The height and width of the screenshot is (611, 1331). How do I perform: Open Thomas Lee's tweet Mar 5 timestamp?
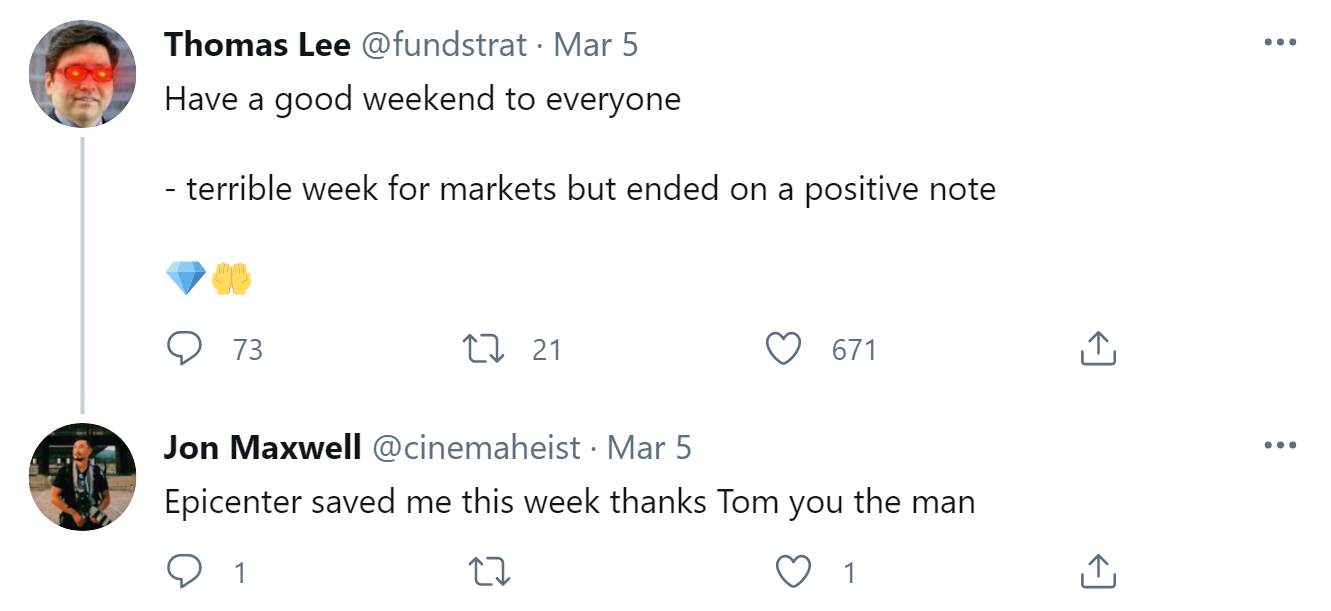596,44
